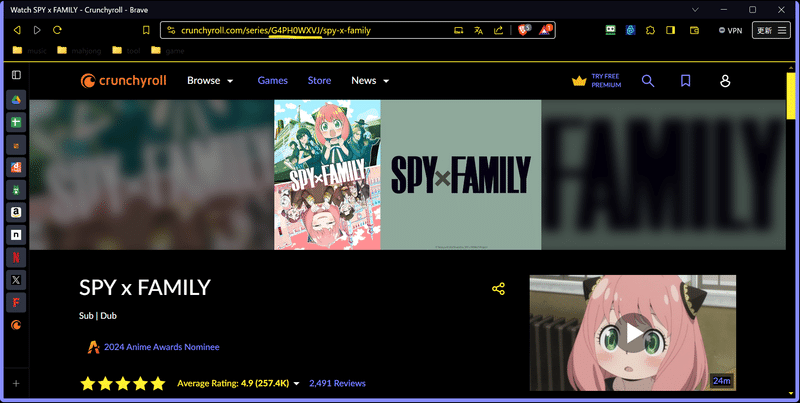
Task: Open the Games tab
Action: (x=272, y=81)
